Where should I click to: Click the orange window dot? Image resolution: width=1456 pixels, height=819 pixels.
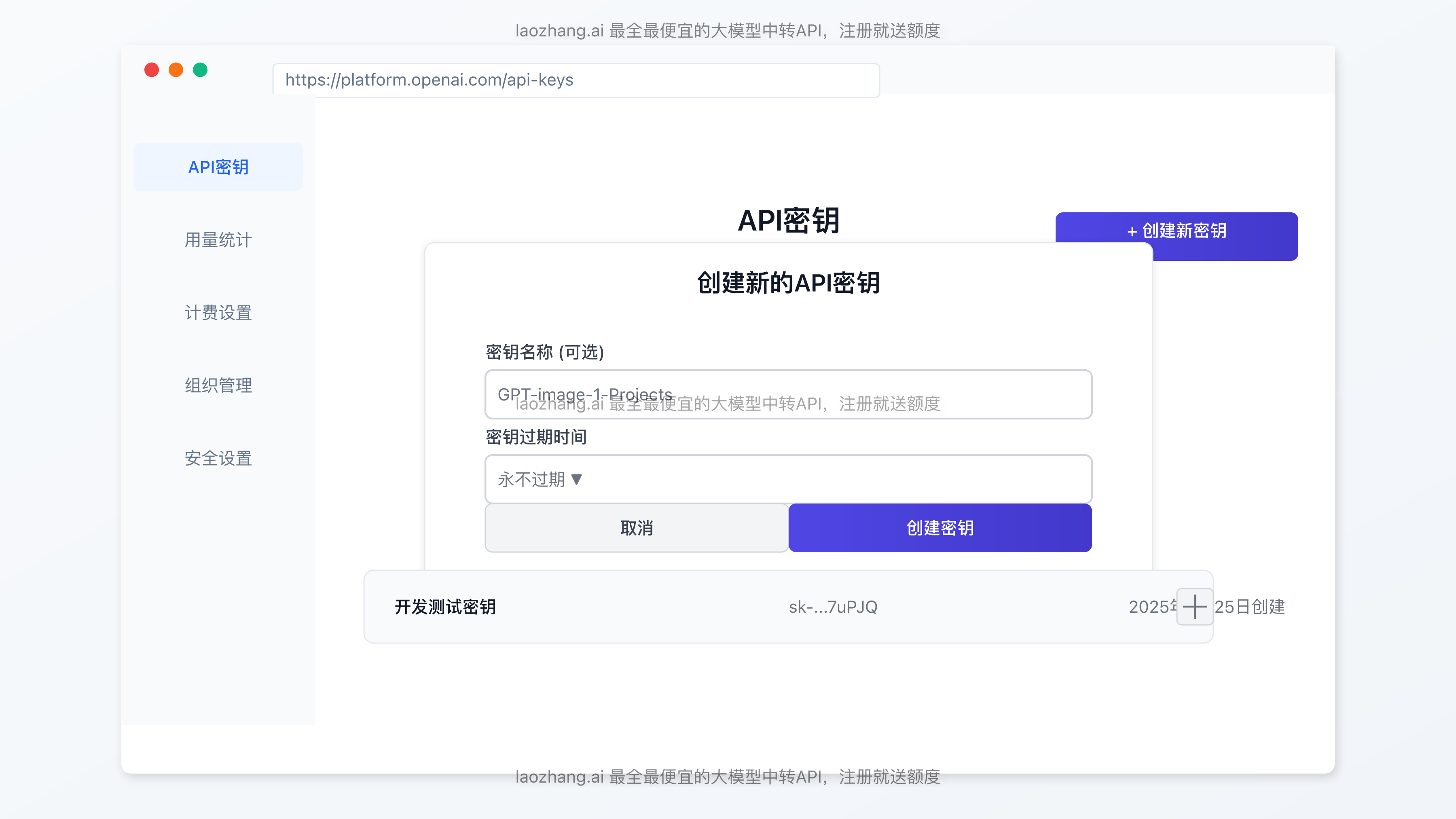176,70
